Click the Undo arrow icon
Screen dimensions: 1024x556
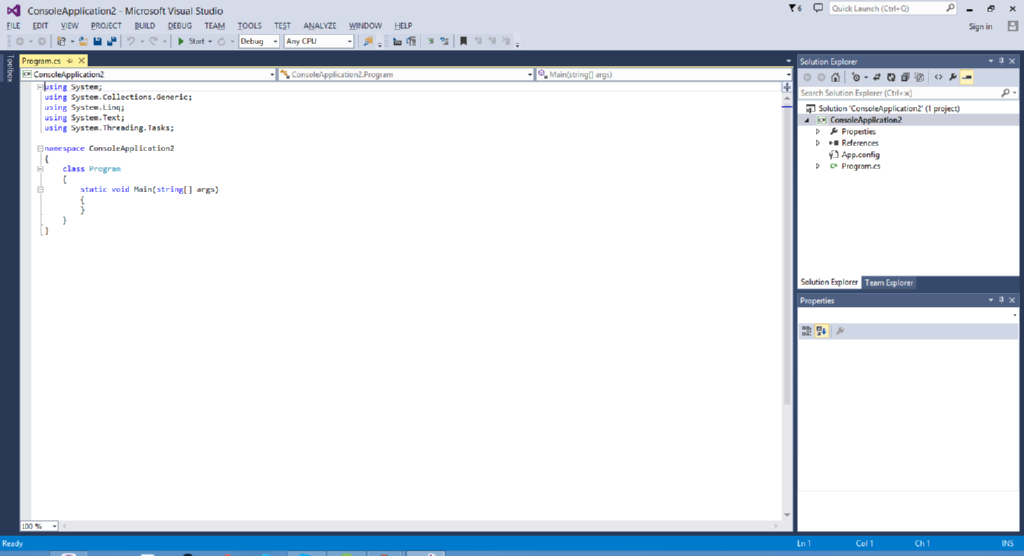(x=131, y=41)
